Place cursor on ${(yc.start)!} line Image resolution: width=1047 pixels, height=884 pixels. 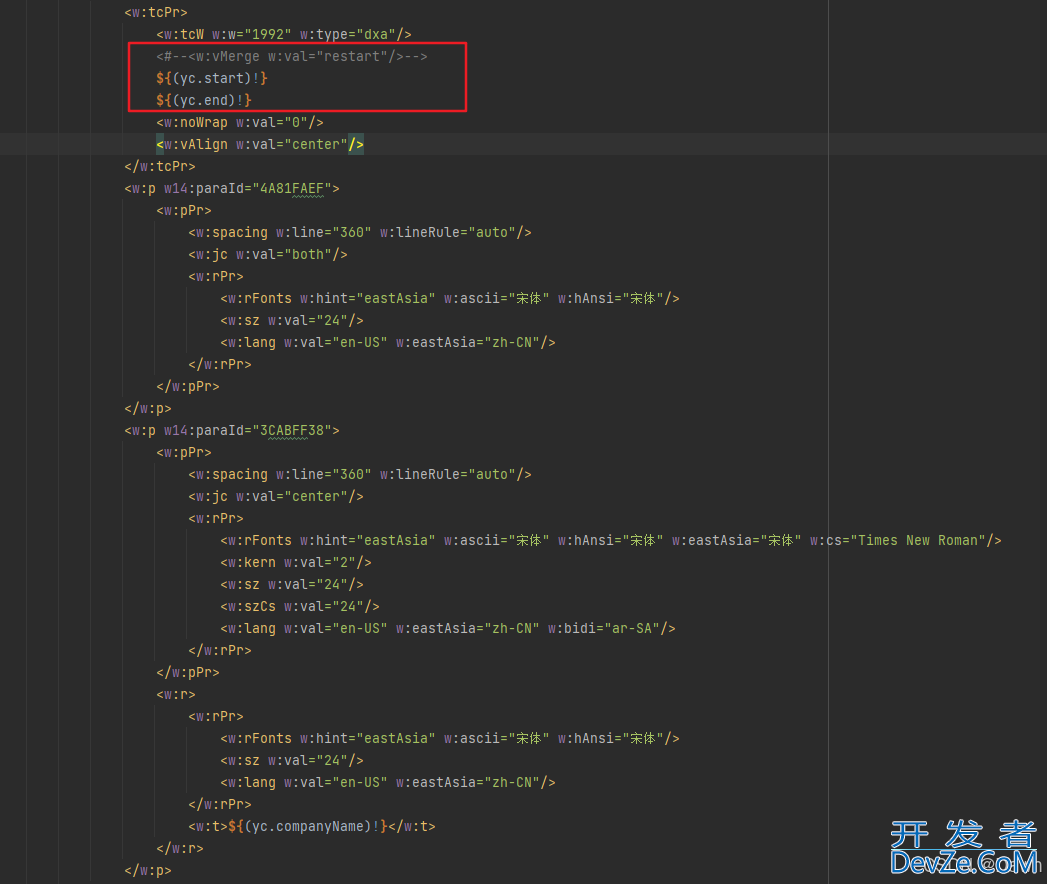212,78
